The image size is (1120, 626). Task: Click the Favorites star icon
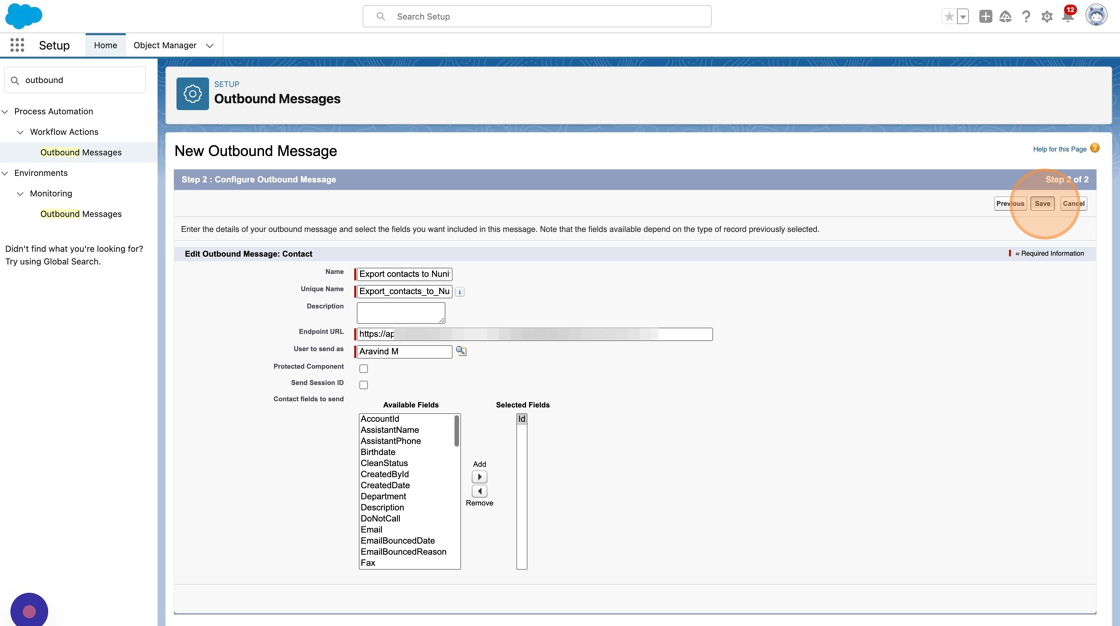coord(949,16)
